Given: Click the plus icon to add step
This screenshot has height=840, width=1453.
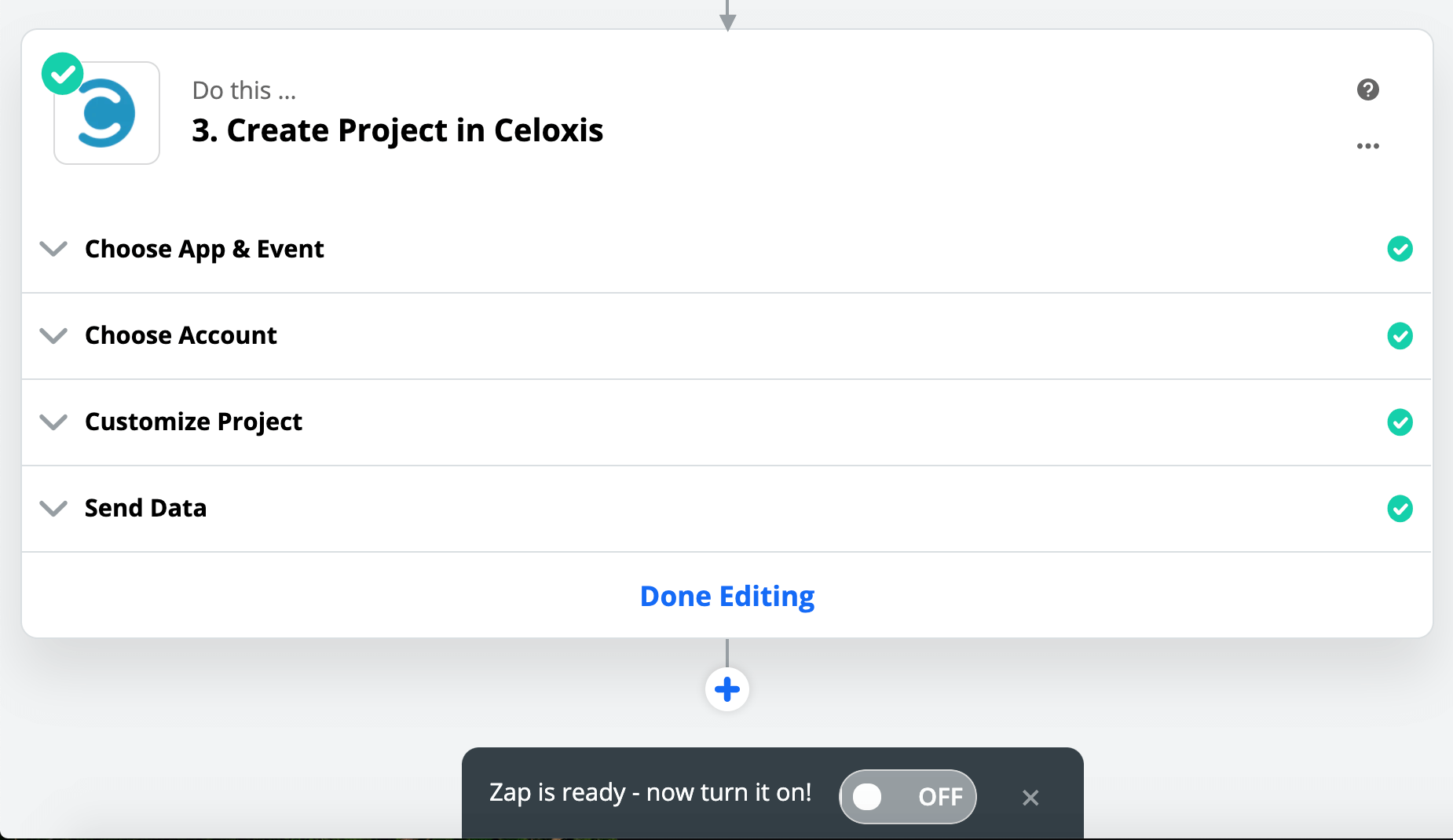Looking at the screenshot, I should (x=727, y=689).
